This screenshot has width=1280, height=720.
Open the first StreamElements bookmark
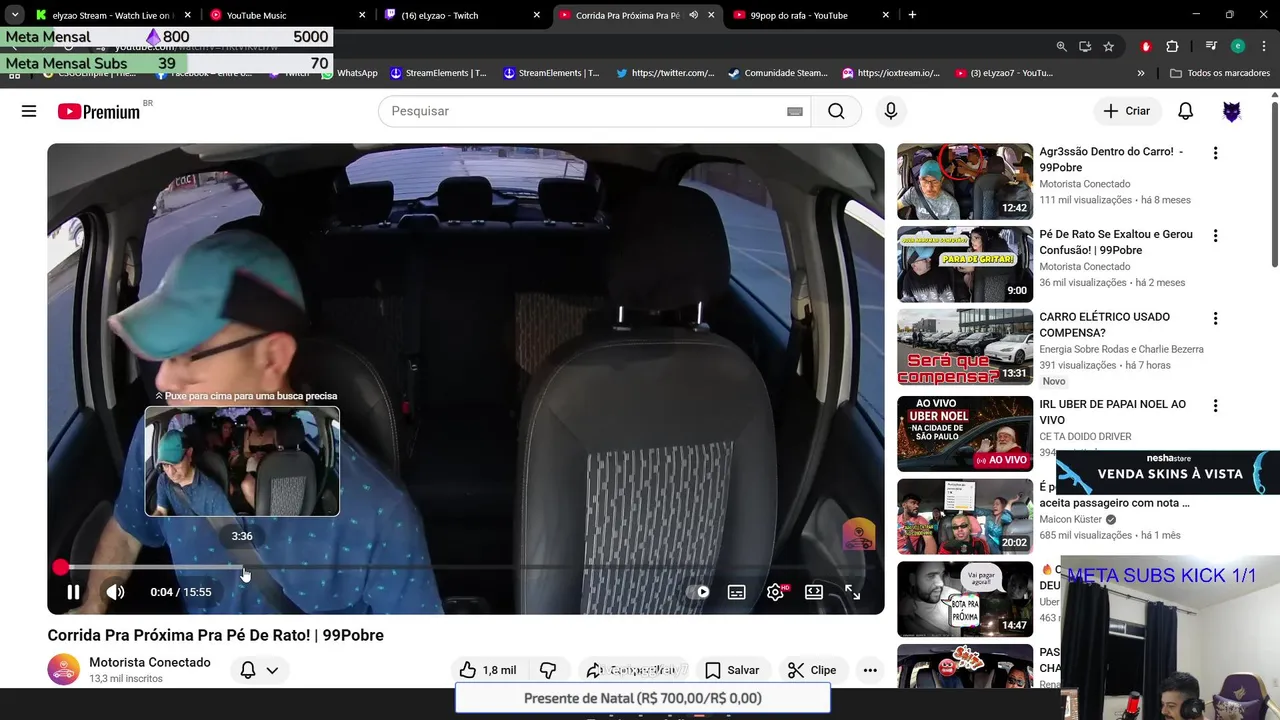coord(438,73)
